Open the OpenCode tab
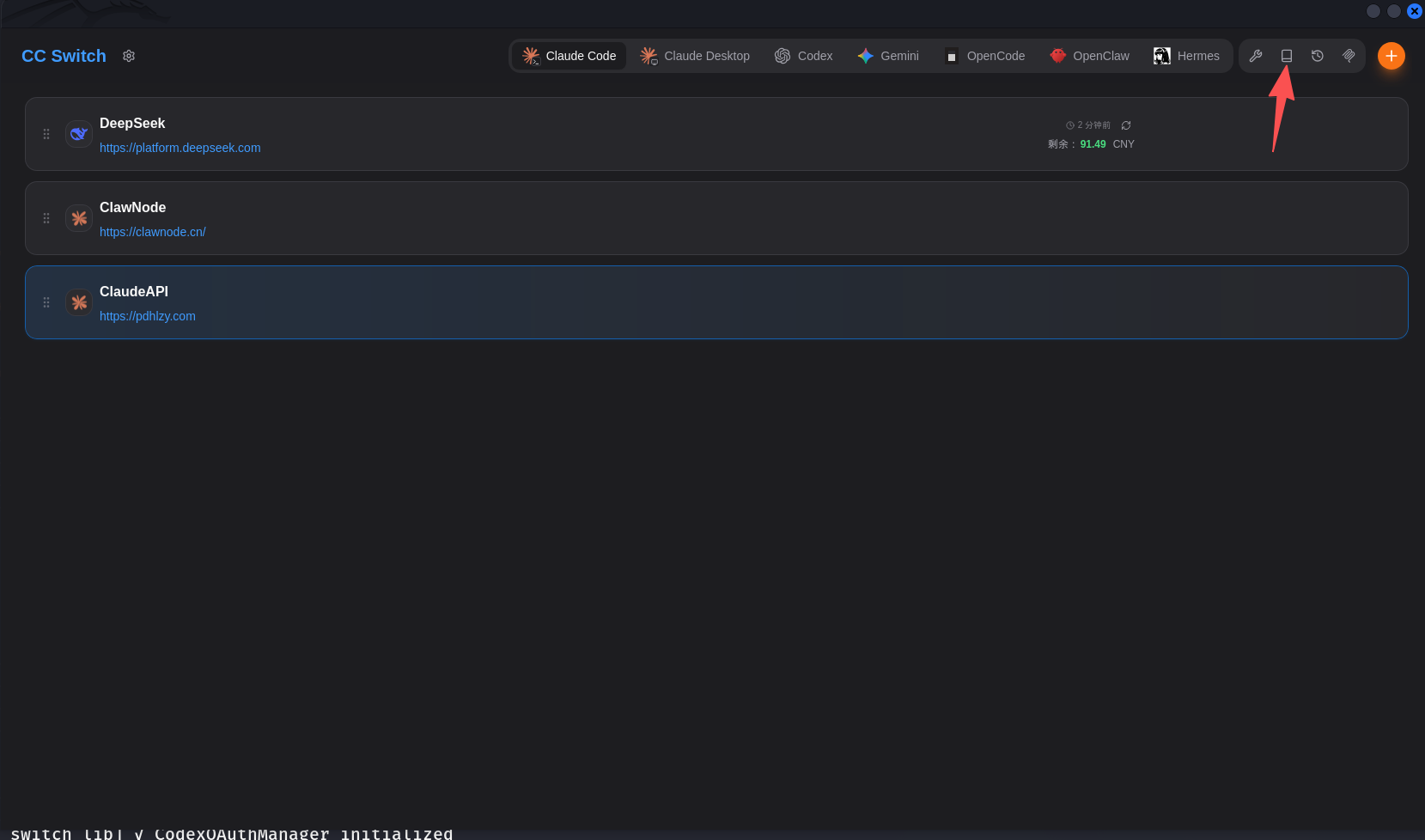The image size is (1425, 840). click(984, 56)
